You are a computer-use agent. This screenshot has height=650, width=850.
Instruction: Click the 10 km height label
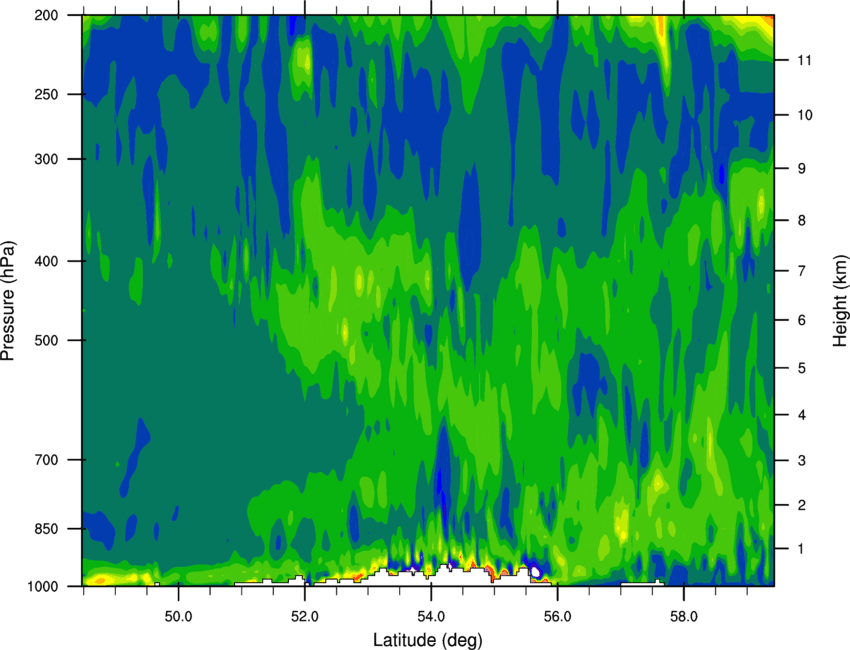click(x=805, y=115)
